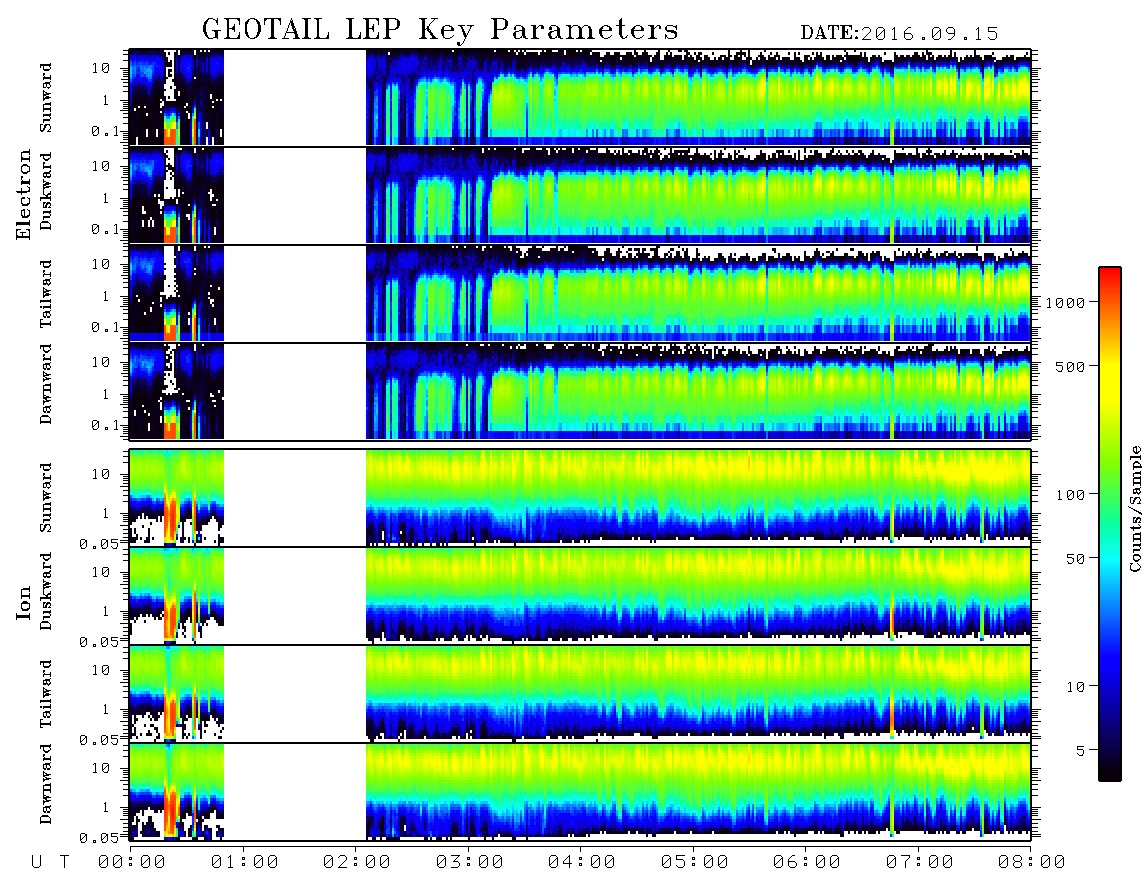The height and width of the screenshot is (880, 1142).
Task: Click the 05:00 time tick label
Action: 695,863
